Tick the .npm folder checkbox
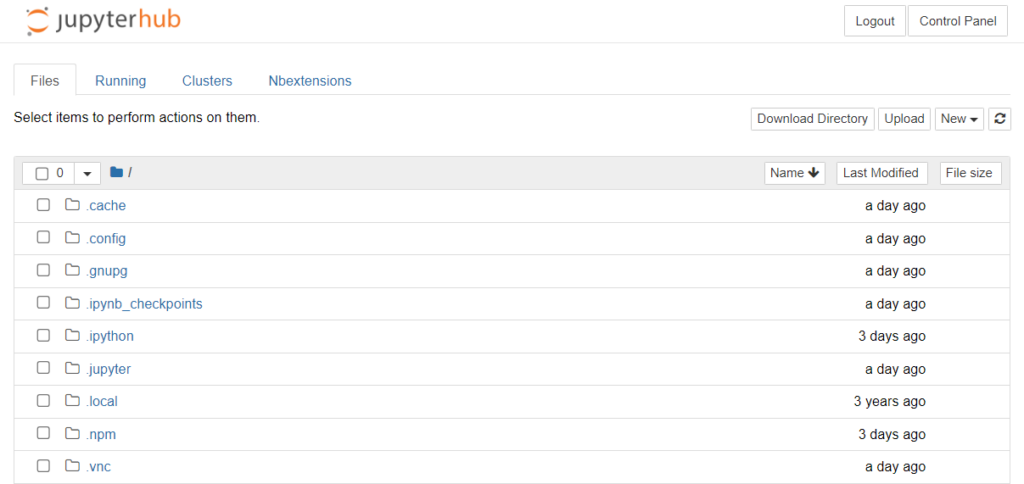This screenshot has width=1024, height=484. coord(43,434)
